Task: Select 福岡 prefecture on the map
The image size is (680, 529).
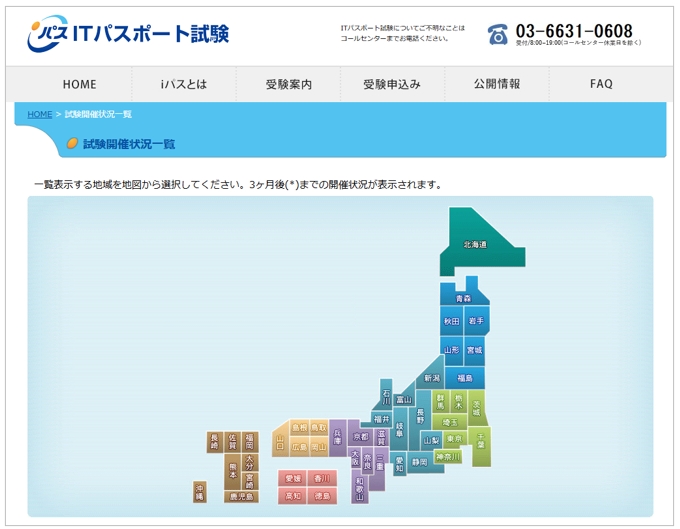Action: point(250,442)
